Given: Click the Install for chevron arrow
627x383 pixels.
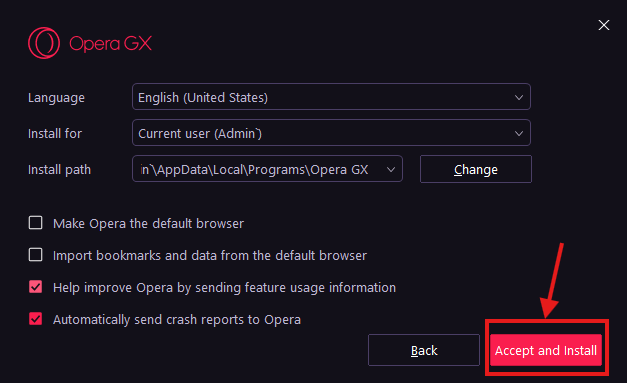Looking at the screenshot, I should [x=519, y=134].
